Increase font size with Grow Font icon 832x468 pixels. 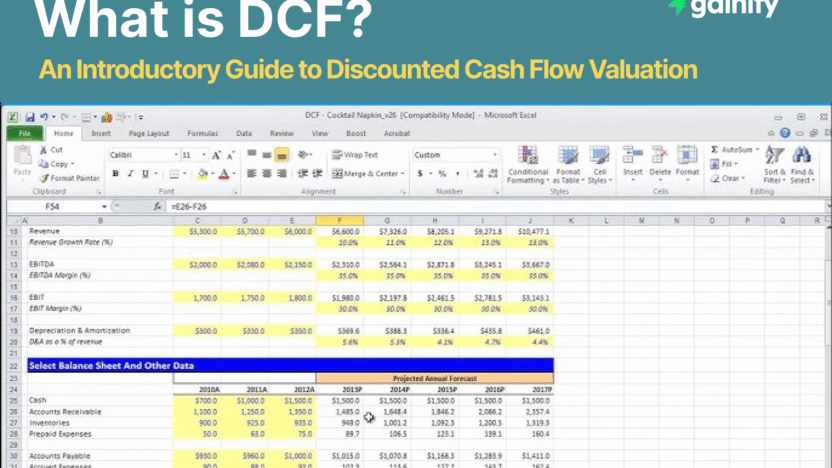point(216,155)
